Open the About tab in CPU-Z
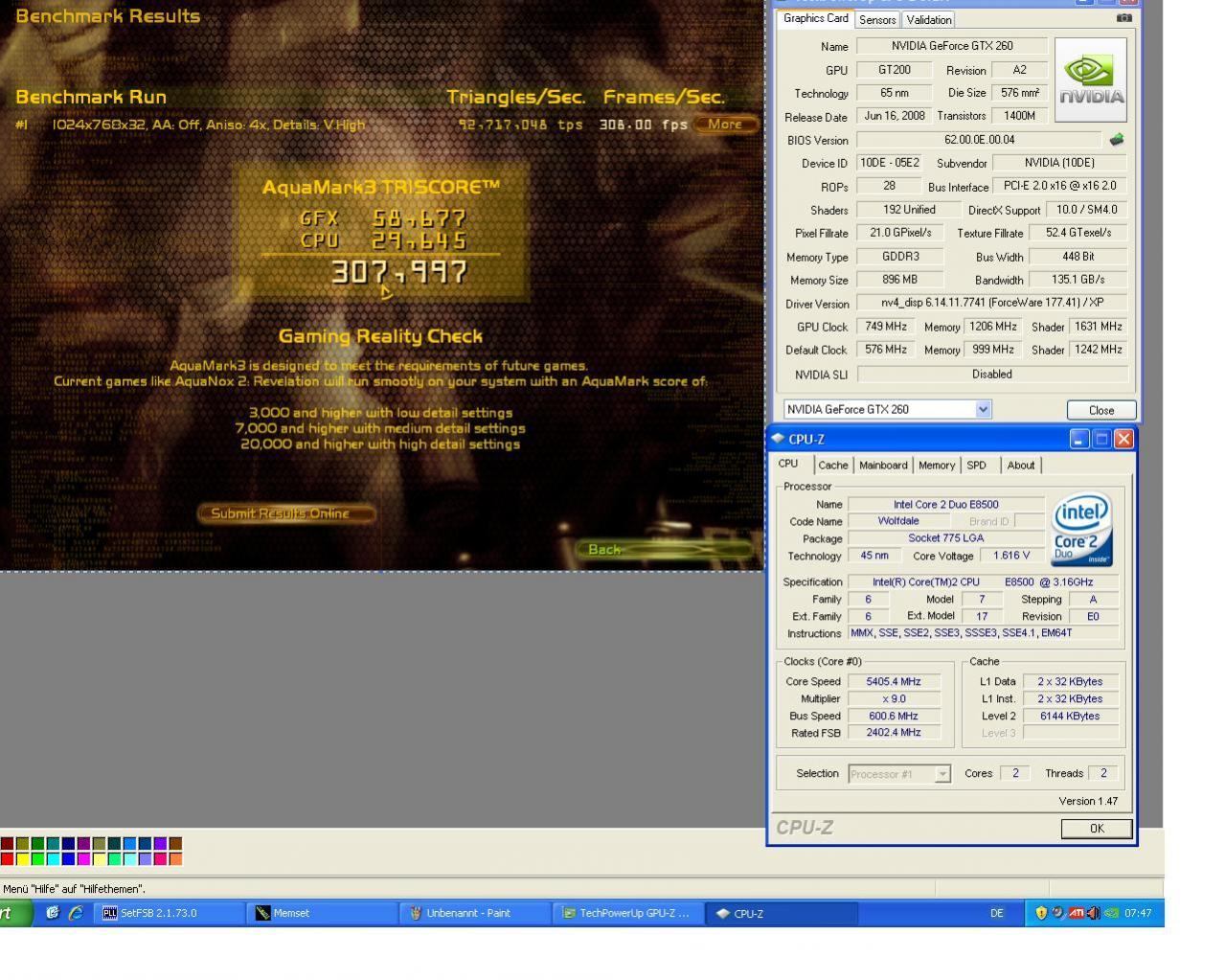The width and height of the screenshot is (1225, 980). coord(1020,466)
